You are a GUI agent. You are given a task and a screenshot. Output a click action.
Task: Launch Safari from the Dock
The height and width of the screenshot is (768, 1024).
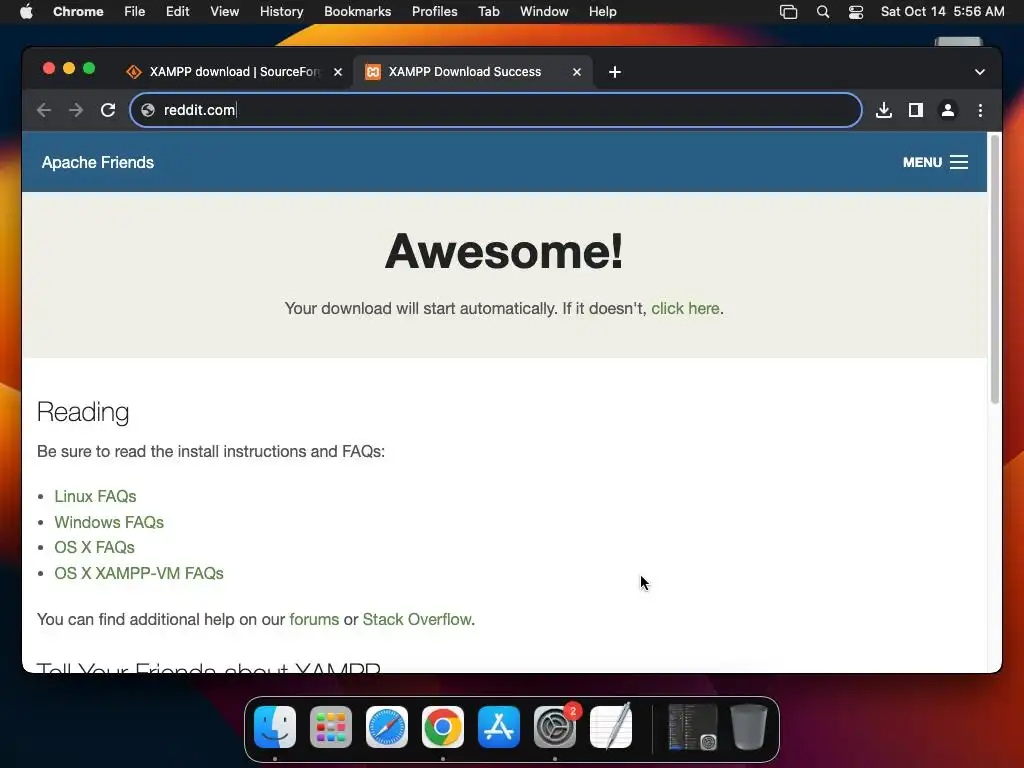(x=387, y=727)
